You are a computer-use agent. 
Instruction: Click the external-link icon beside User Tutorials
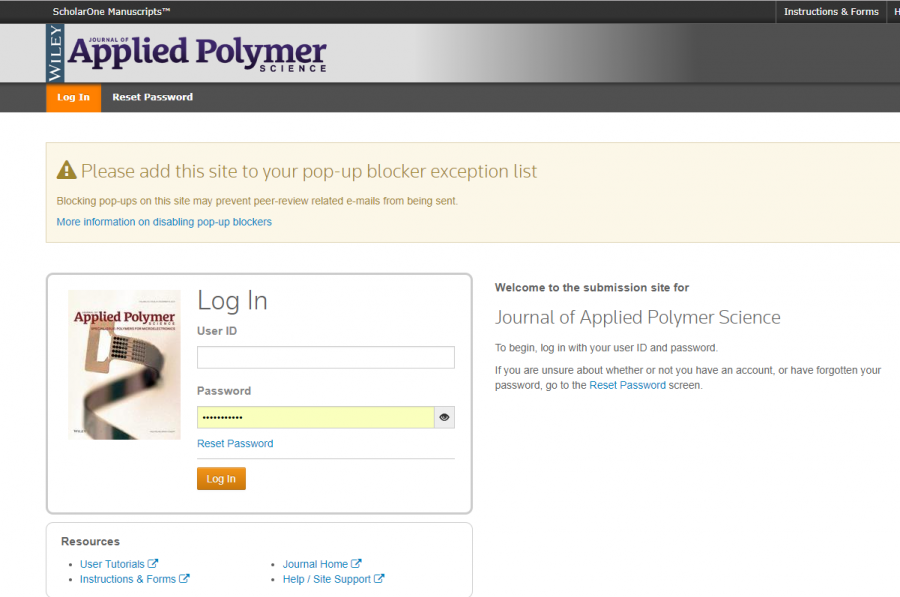(x=153, y=564)
